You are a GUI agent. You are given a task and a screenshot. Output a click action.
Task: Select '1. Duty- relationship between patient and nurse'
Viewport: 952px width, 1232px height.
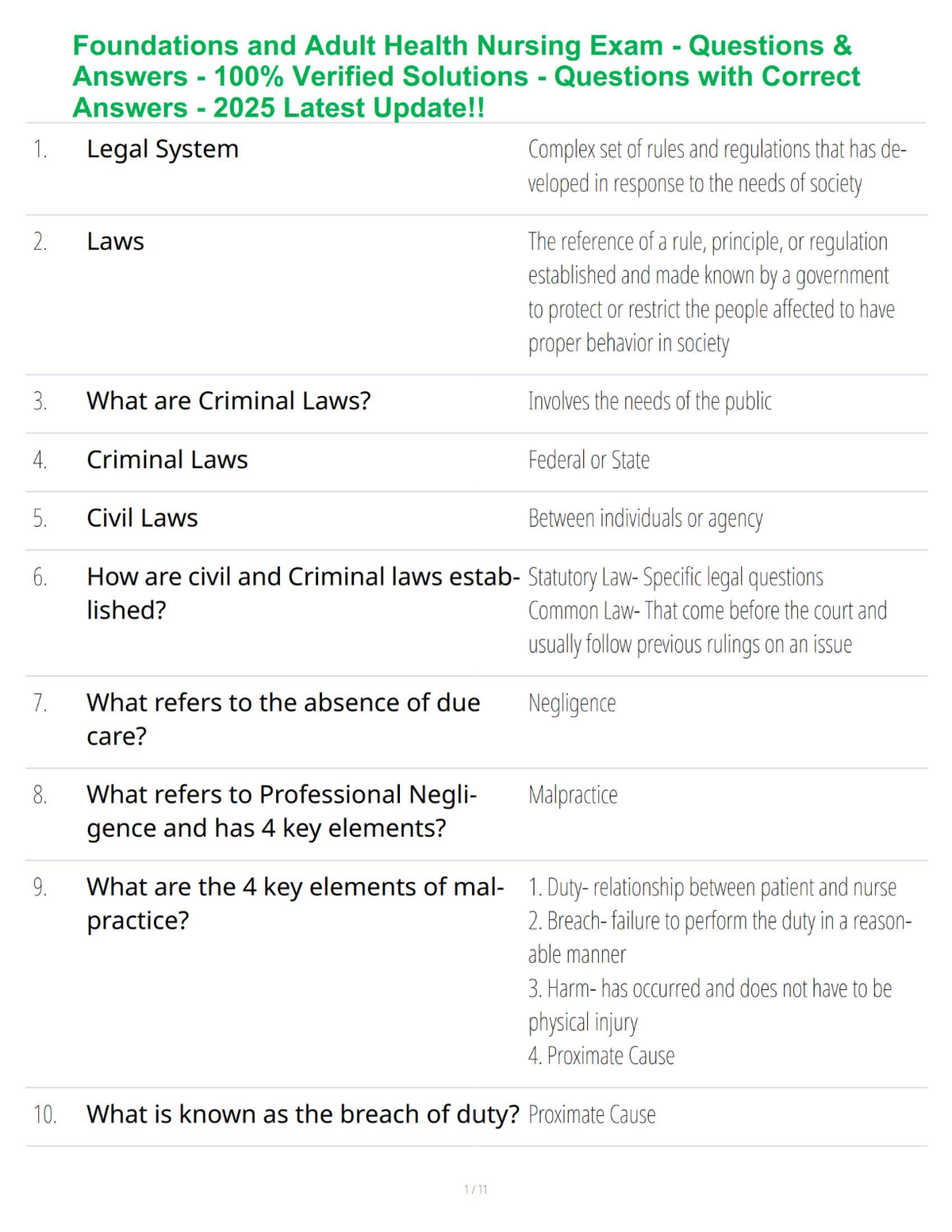coord(712,887)
